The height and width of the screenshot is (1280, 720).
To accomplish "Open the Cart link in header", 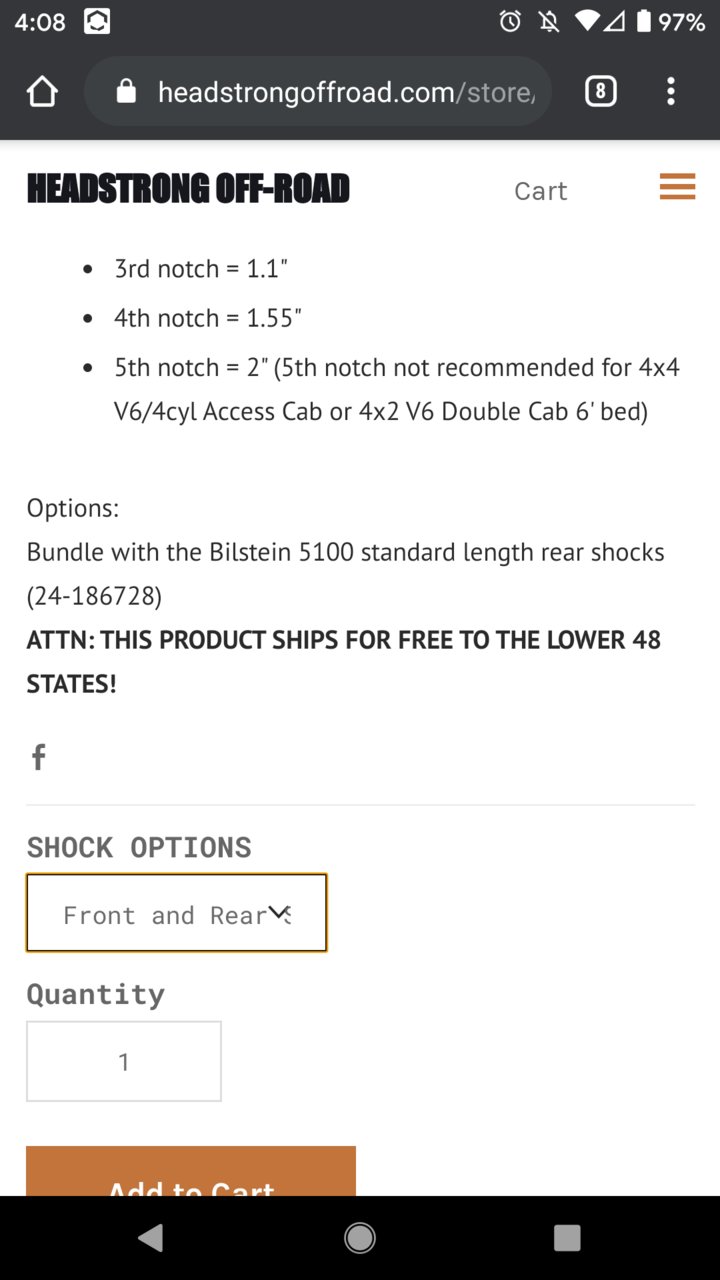I will (540, 191).
